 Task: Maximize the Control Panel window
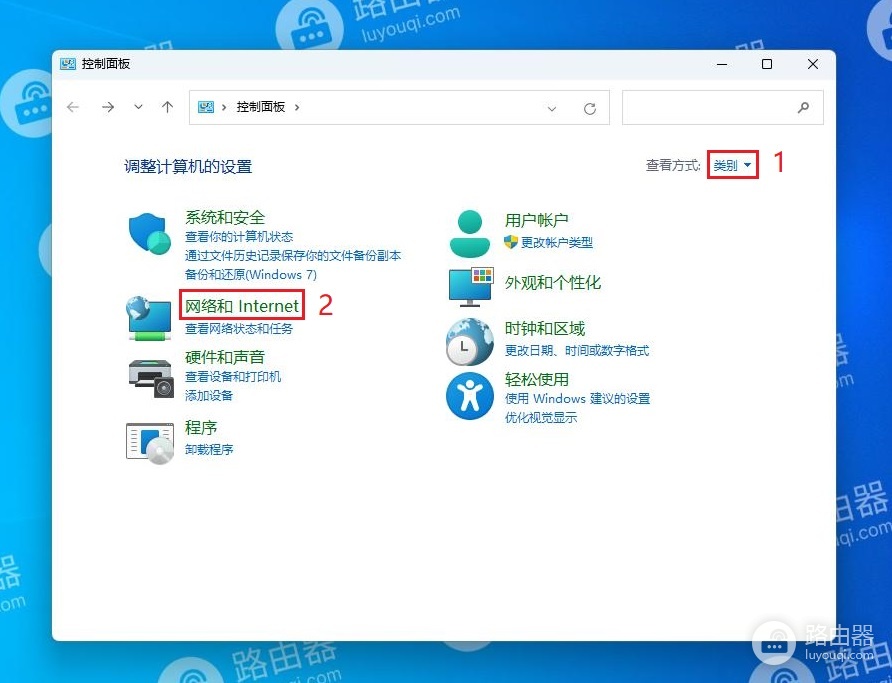click(767, 64)
